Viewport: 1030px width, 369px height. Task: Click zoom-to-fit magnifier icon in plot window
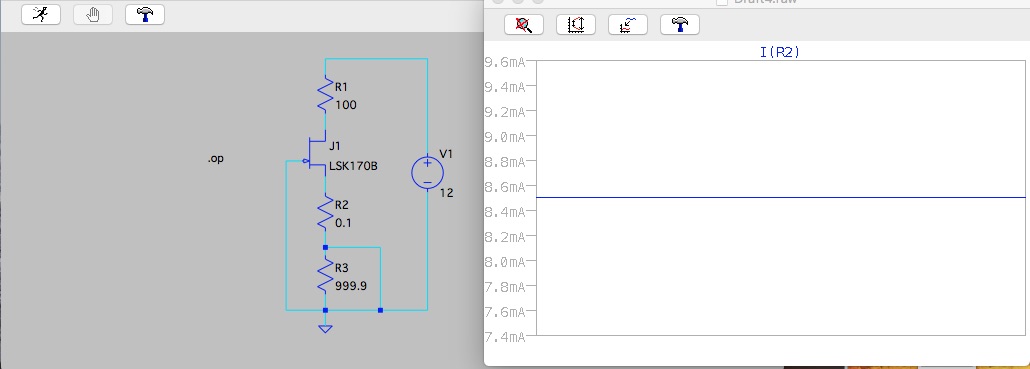pyautogui.click(x=524, y=25)
